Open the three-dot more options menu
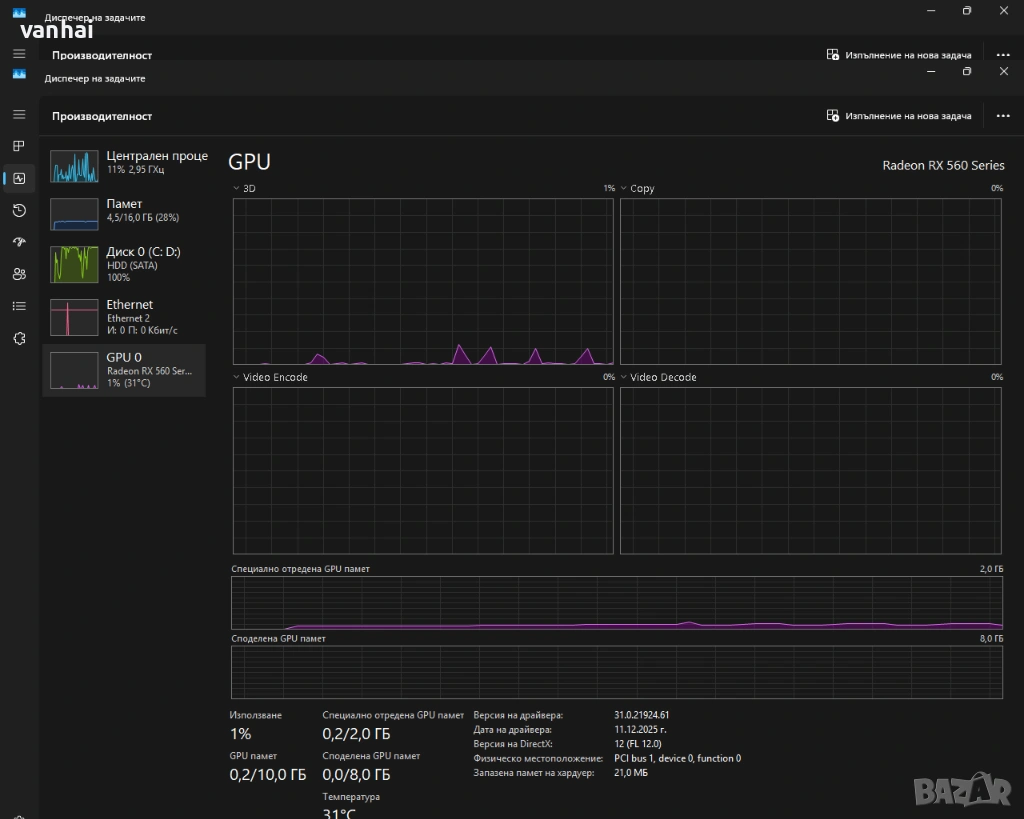The image size is (1024, 819). coord(1003,116)
